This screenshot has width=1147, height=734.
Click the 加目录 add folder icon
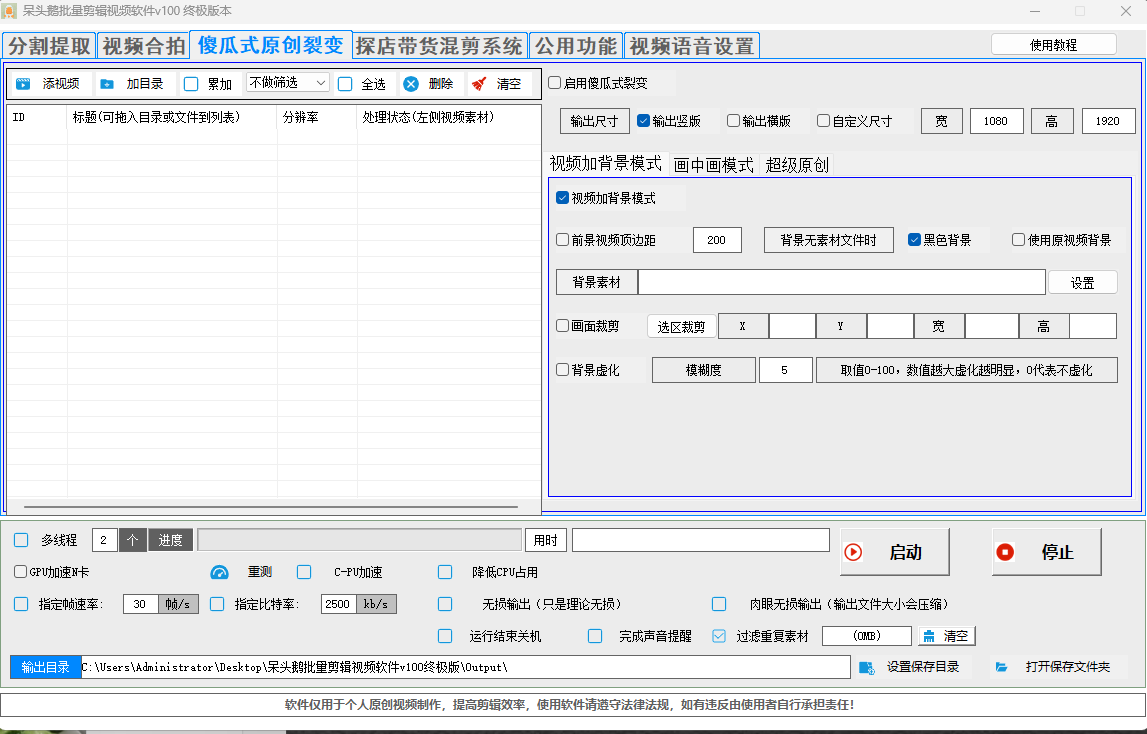107,84
